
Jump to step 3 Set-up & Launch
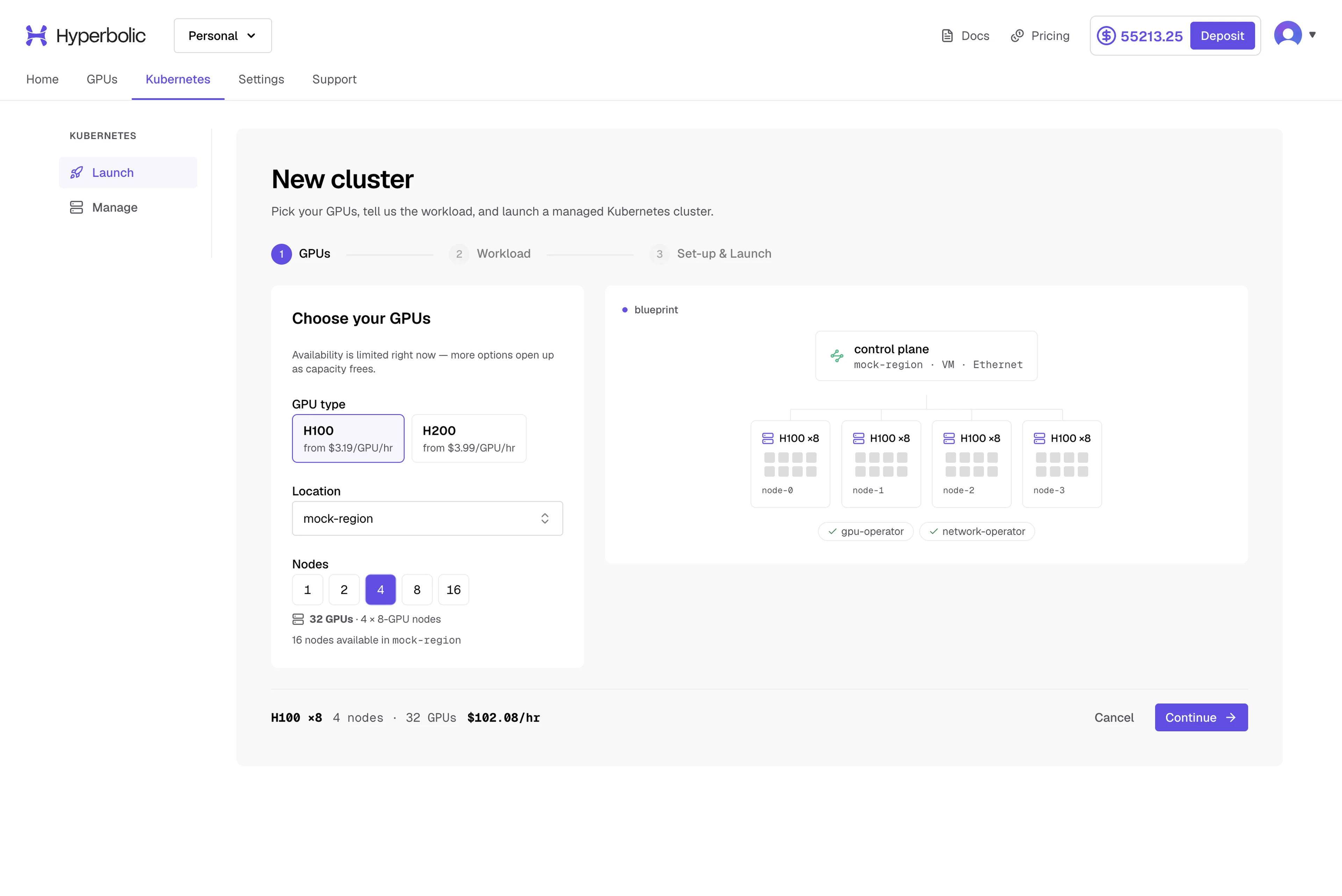(x=710, y=254)
